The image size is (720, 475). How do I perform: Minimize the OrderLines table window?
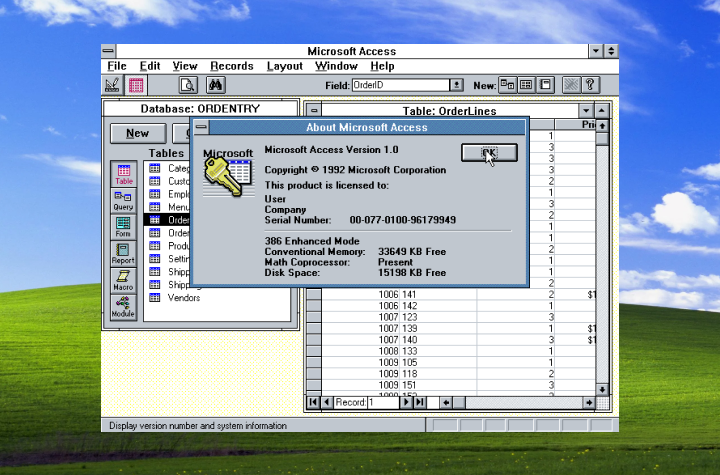pyautogui.click(x=586, y=111)
